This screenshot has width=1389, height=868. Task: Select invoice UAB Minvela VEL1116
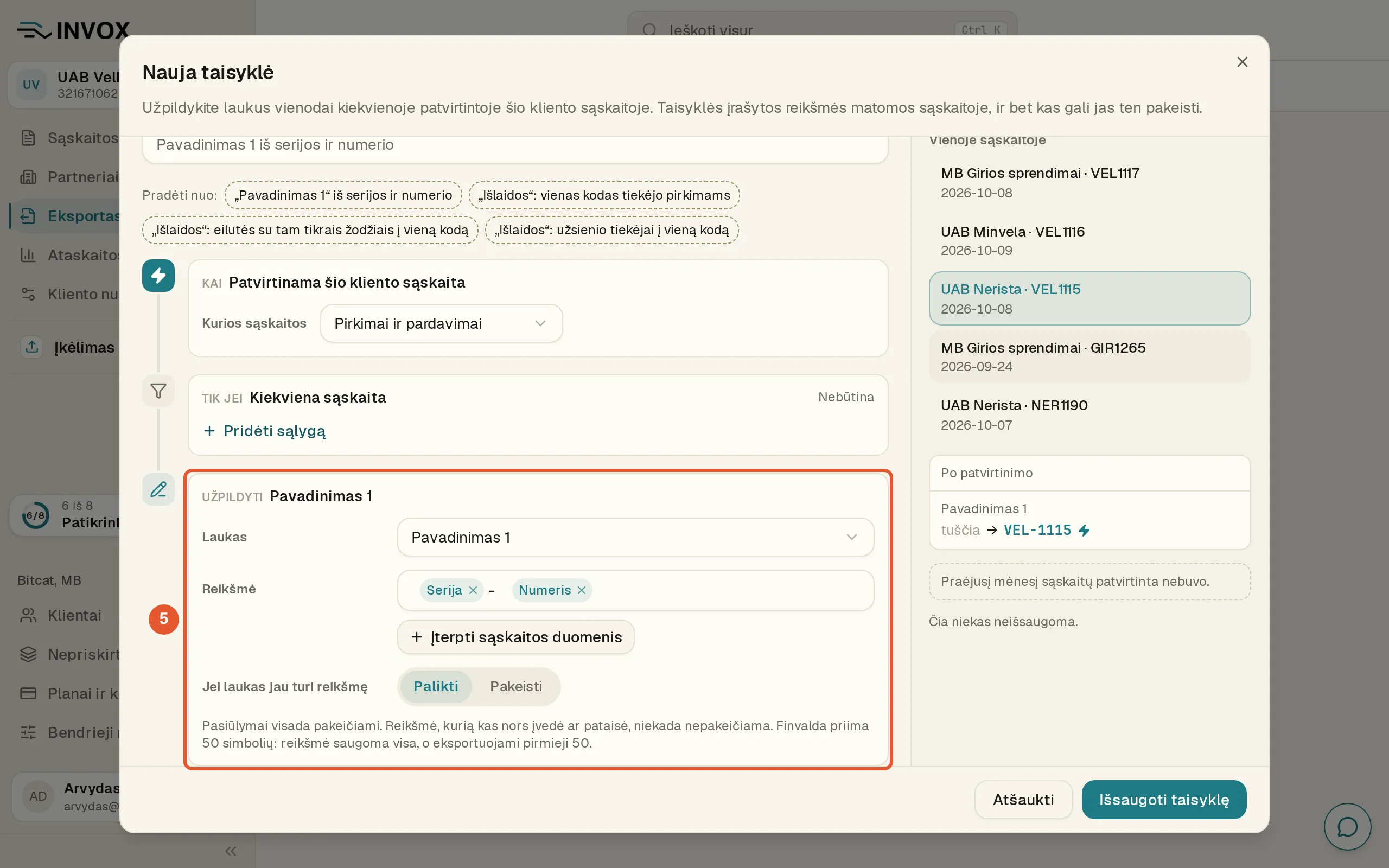pos(1089,240)
